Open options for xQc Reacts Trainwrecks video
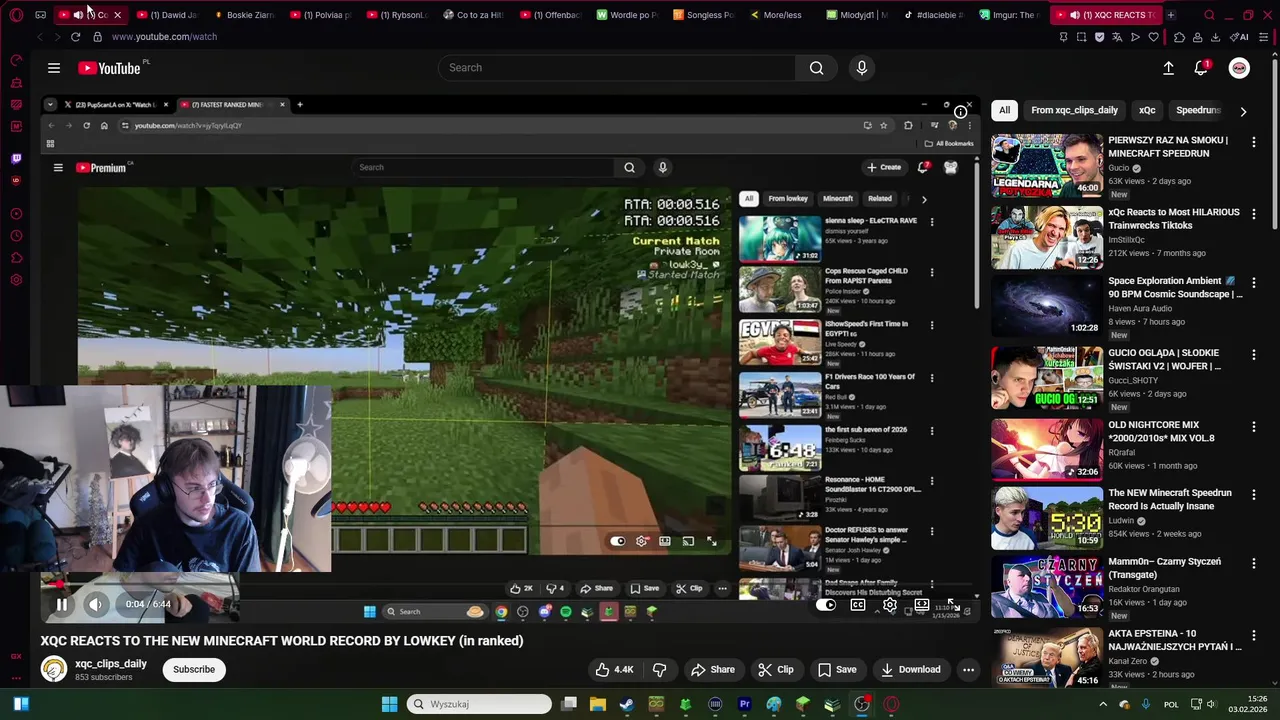The image size is (1280, 720). pos(1254,214)
